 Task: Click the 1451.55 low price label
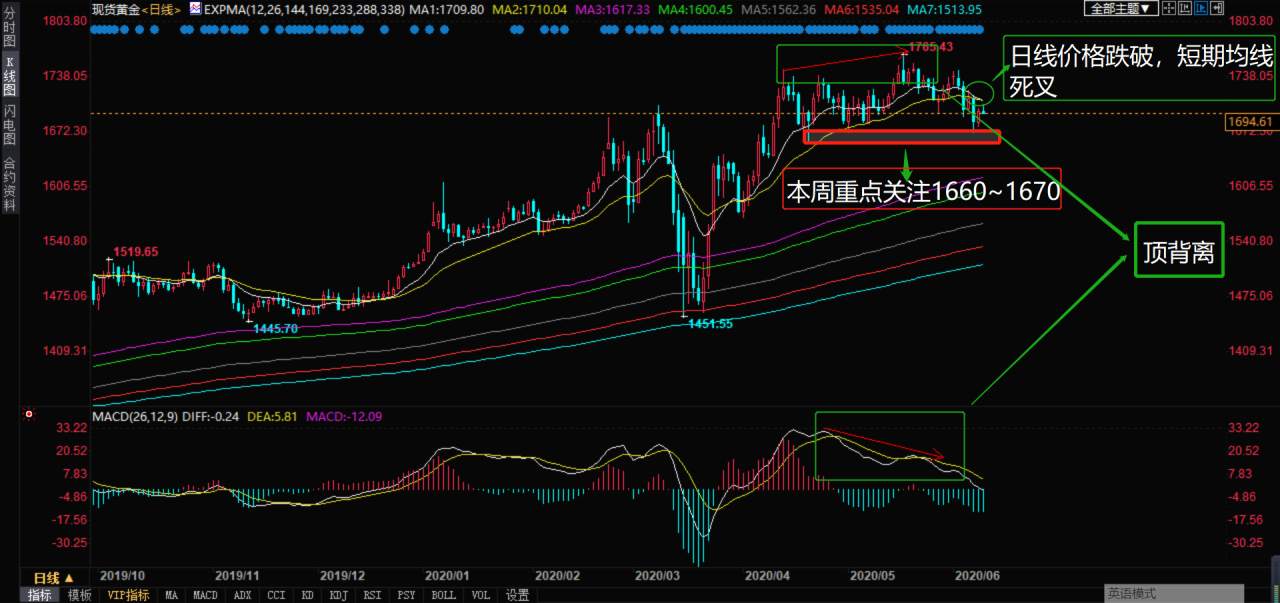(711, 323)
